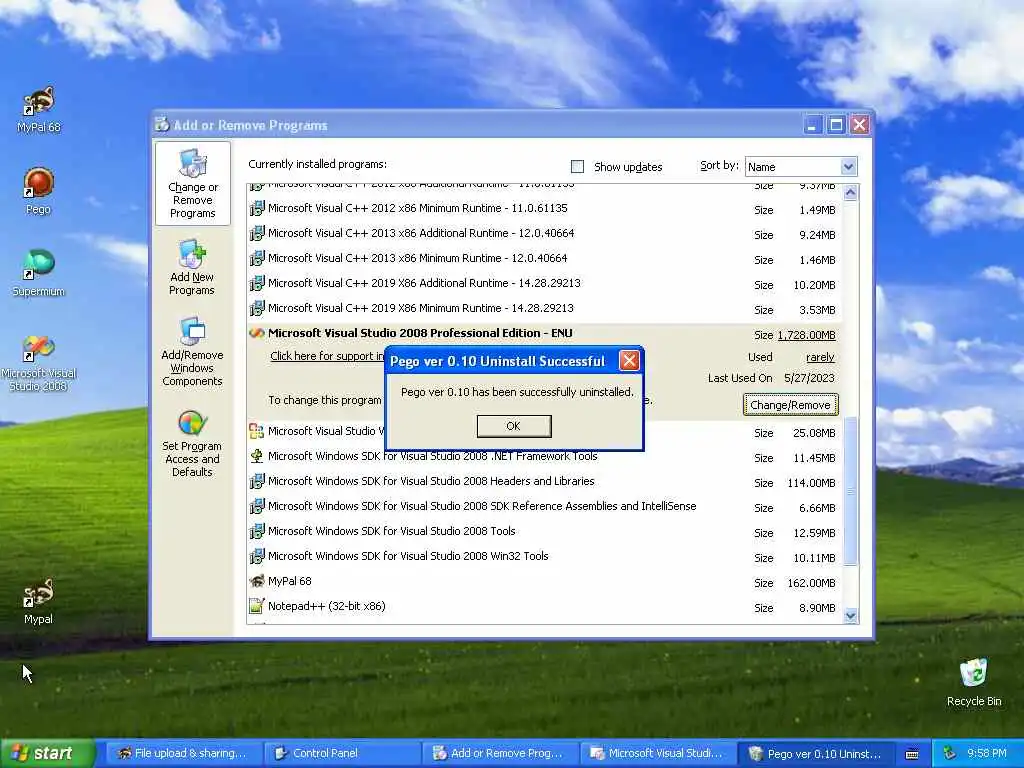Click the Visual Studio 2008 Professional Edition icon
The width and height of the screenshot is (1024, 768).
point(257,333)
